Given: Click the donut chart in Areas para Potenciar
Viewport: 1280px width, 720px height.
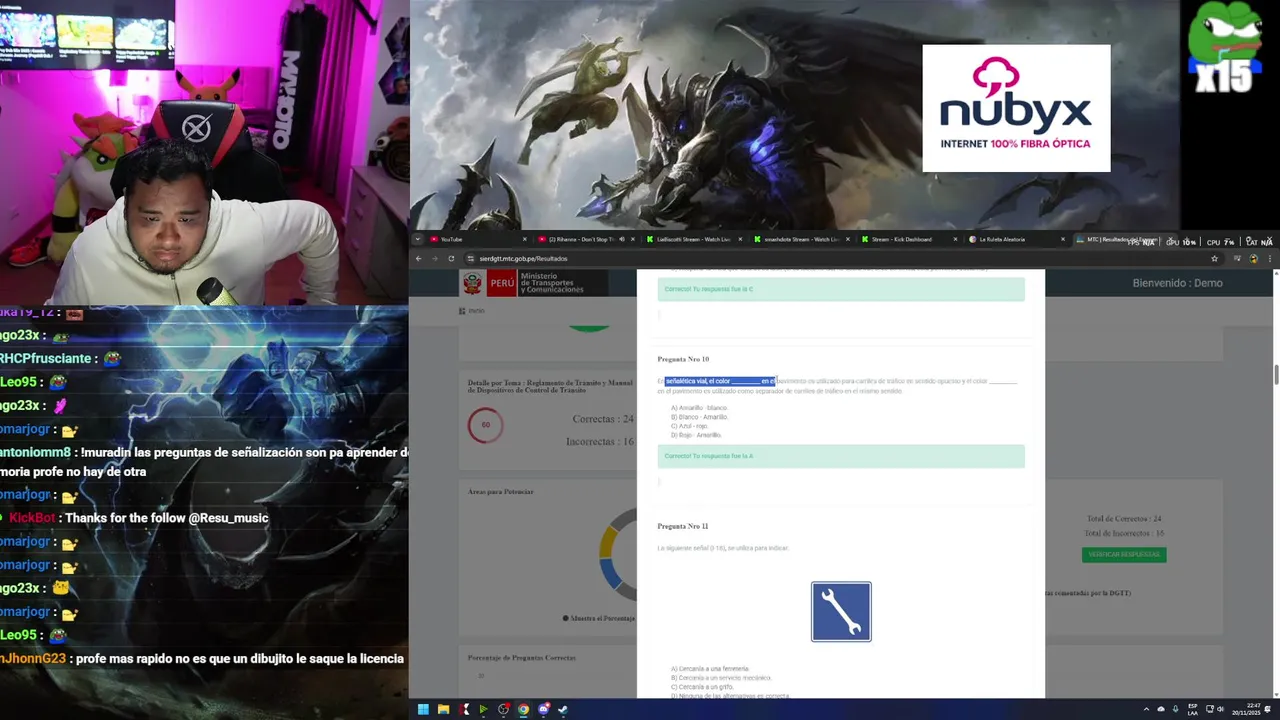Looking at the screenshot, I should [617, 557].
